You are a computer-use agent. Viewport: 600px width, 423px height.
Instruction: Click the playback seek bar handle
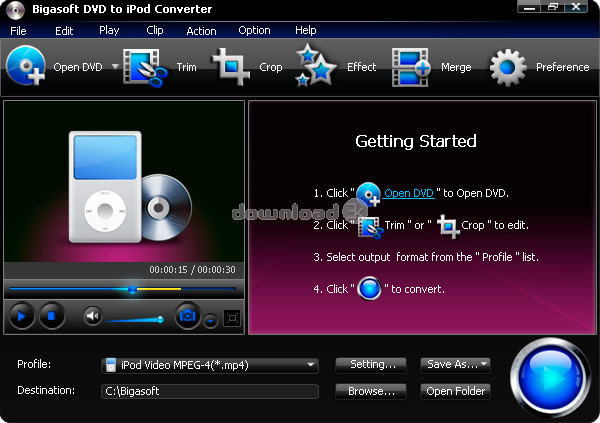(132, 289)
